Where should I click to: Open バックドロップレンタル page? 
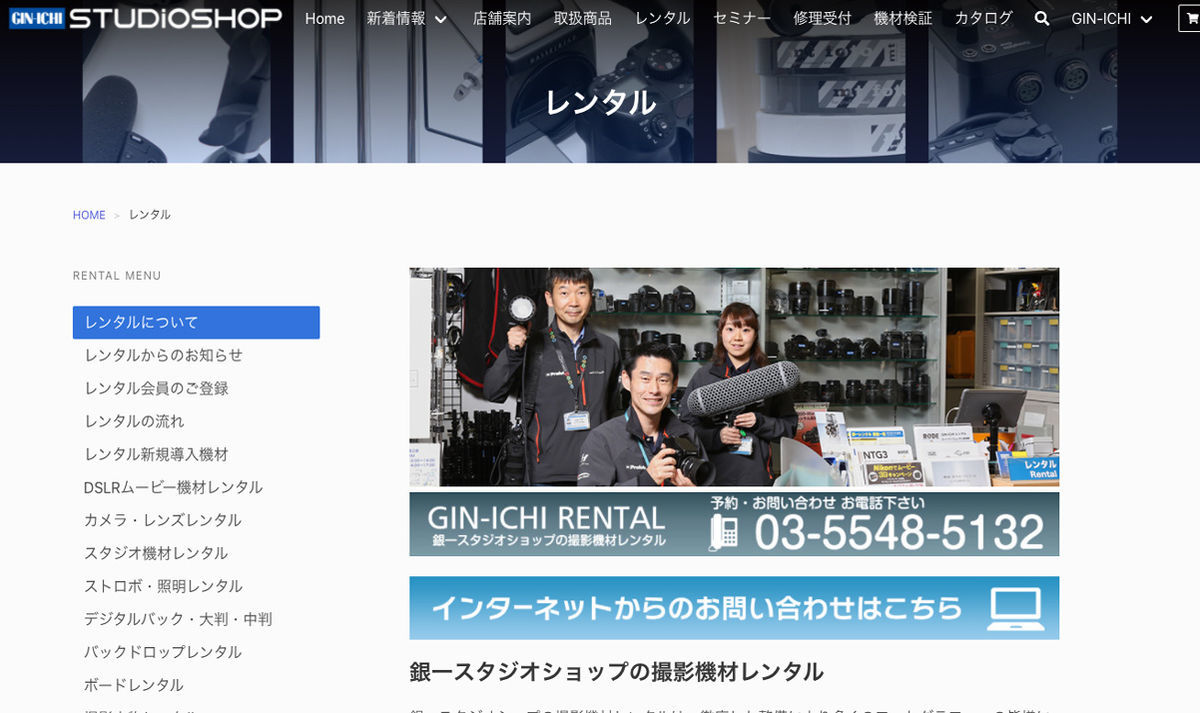[164, 651]
